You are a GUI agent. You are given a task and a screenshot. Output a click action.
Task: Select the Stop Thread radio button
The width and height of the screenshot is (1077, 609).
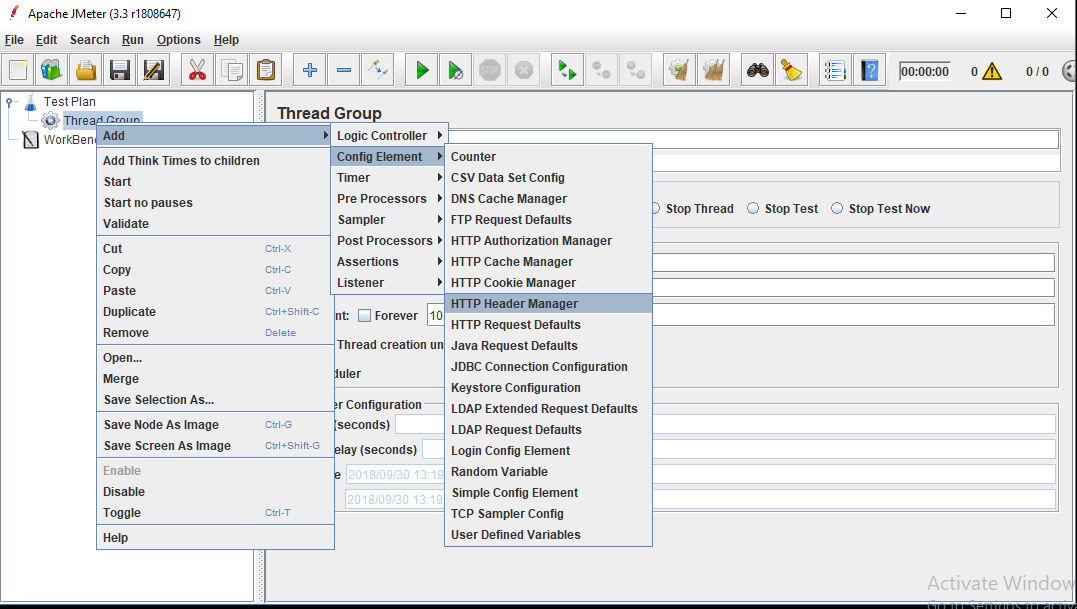coord(657,208)
